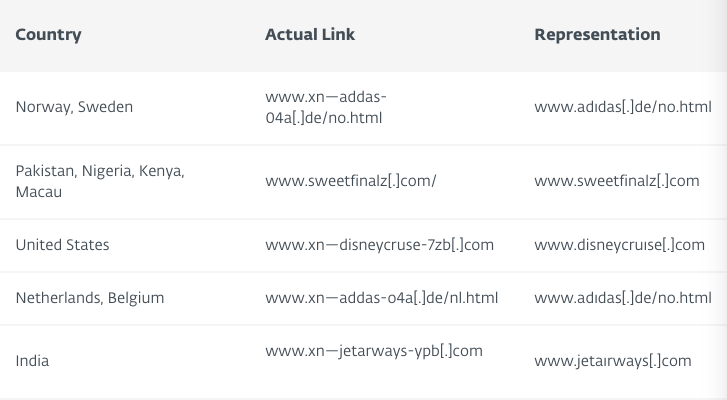The image size is (727, 400).
Task: Click the actual link ending in de/nl.html
Action: (x=381, y=298)
